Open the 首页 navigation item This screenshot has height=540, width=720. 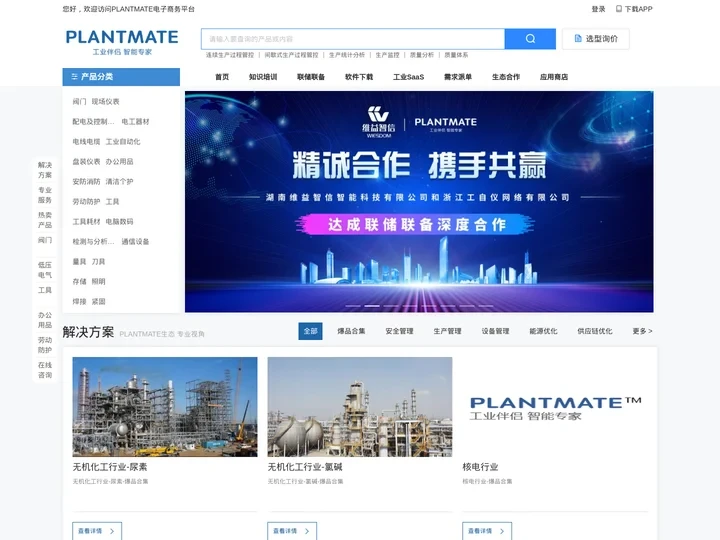(x=222, y=77)
